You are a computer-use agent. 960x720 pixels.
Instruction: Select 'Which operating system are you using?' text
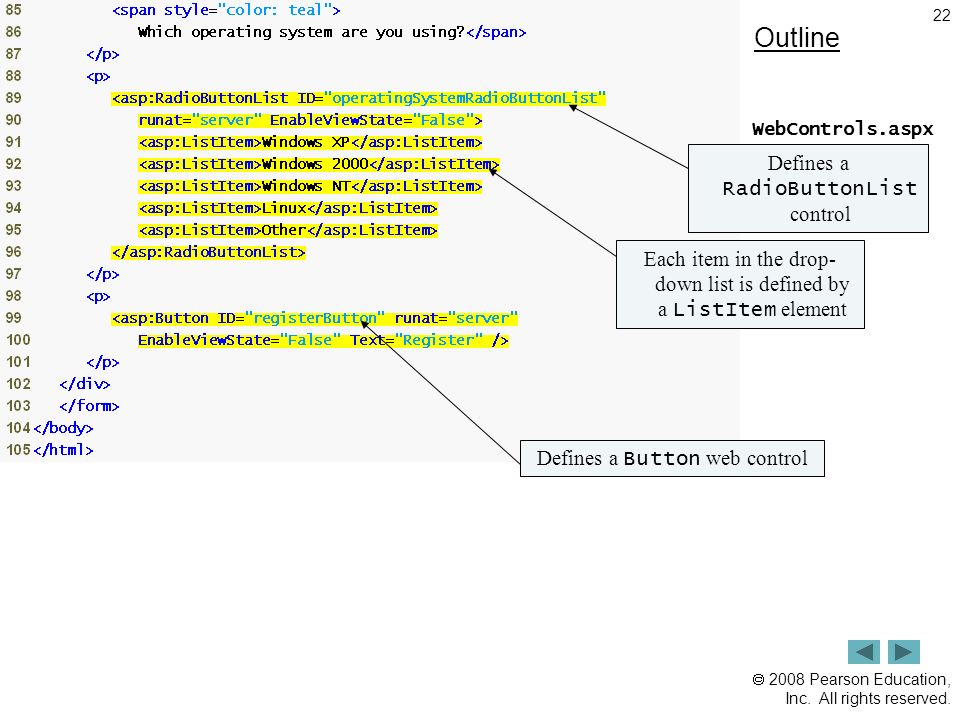[x=301, y=32]
